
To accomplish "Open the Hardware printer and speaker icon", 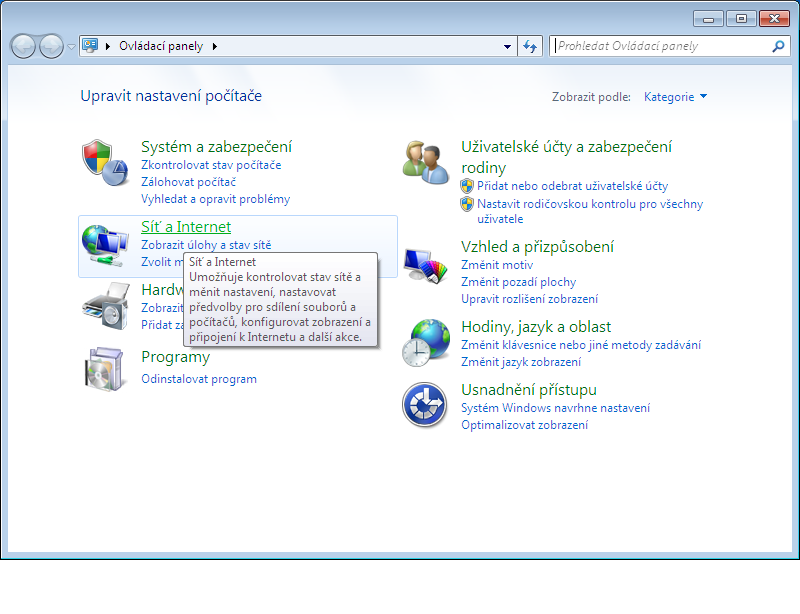I will click(106, 306).
